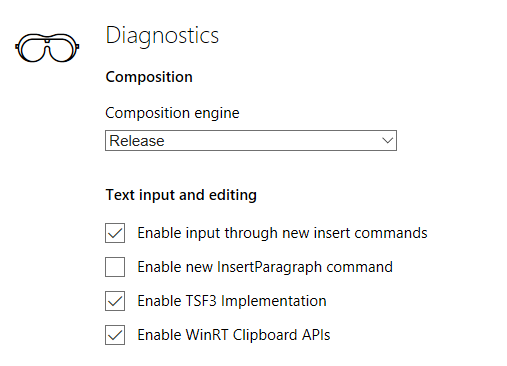Click the empty box beside InsertParagraph command

click(115, 267)
